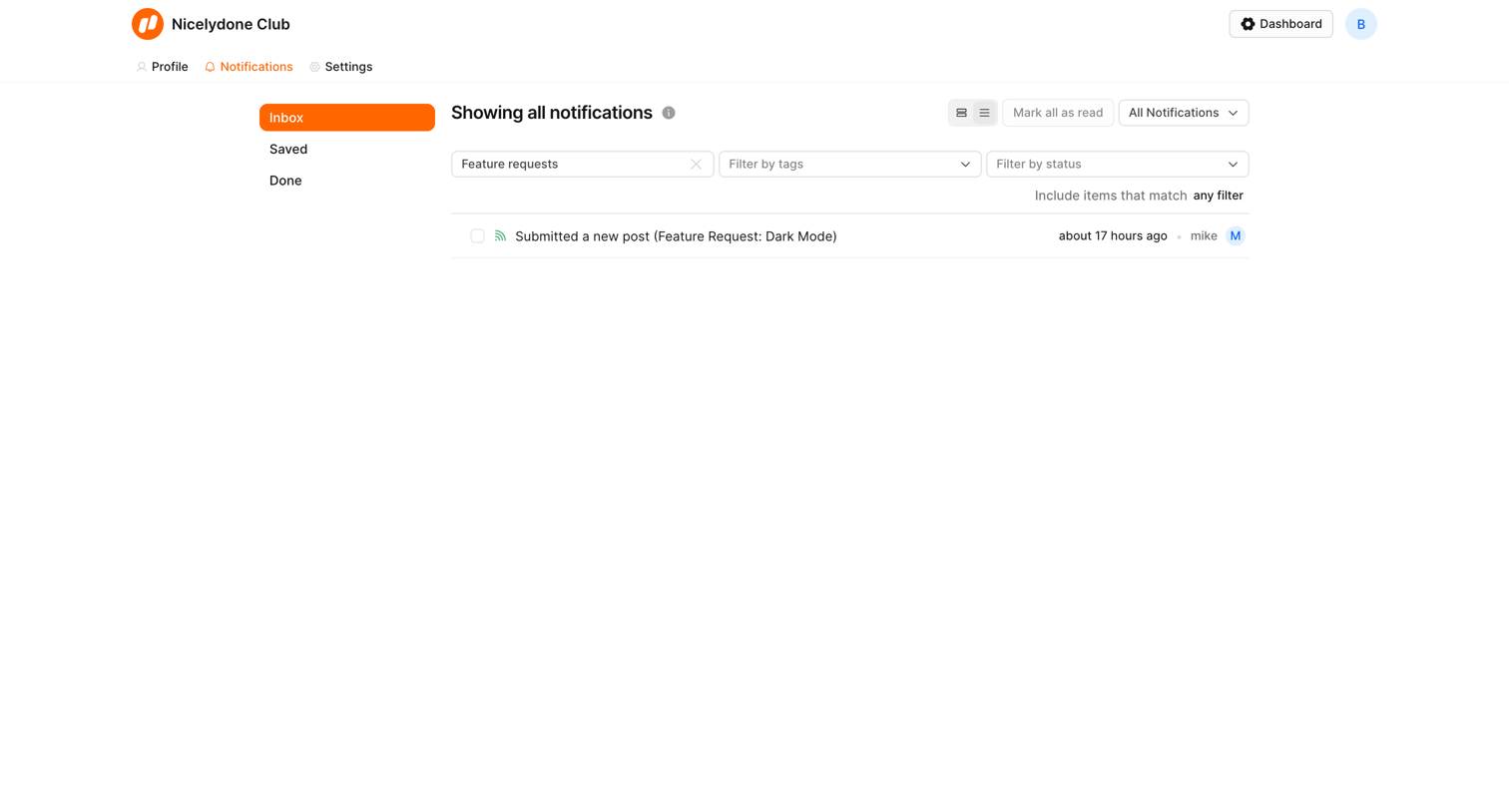Go to the Profile tab
This screenshot has width=1509, height=812.
[162, 67]
